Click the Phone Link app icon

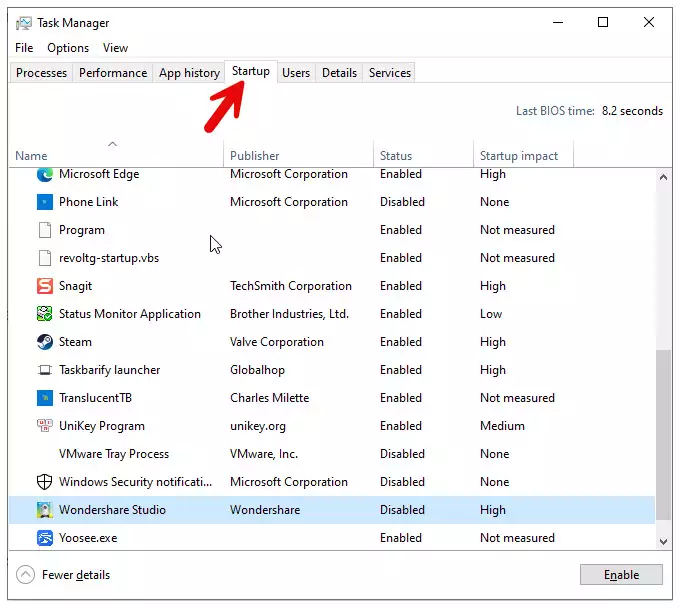[x=44, y=202]
